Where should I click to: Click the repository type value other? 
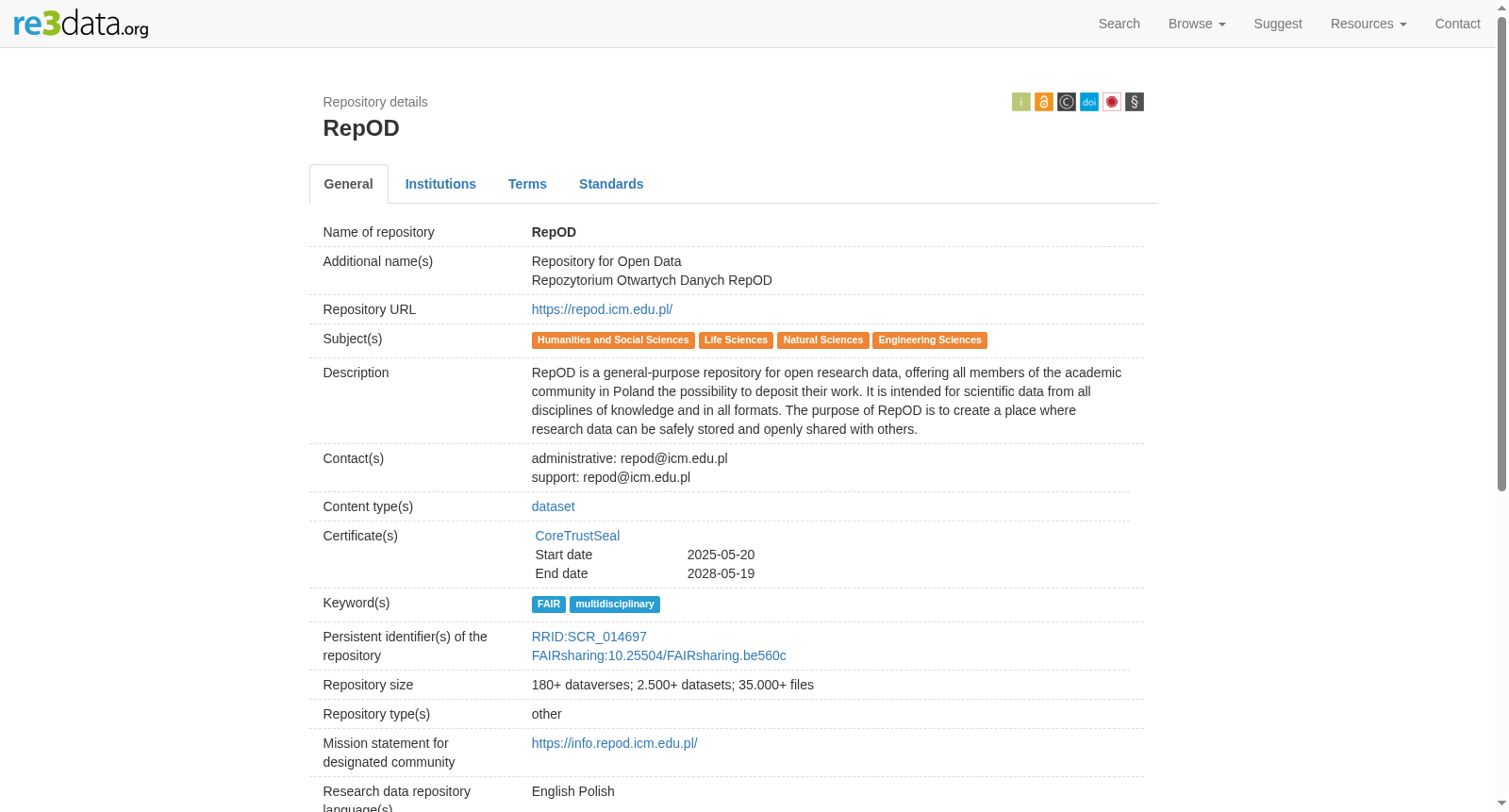click(x=547, y=714)
